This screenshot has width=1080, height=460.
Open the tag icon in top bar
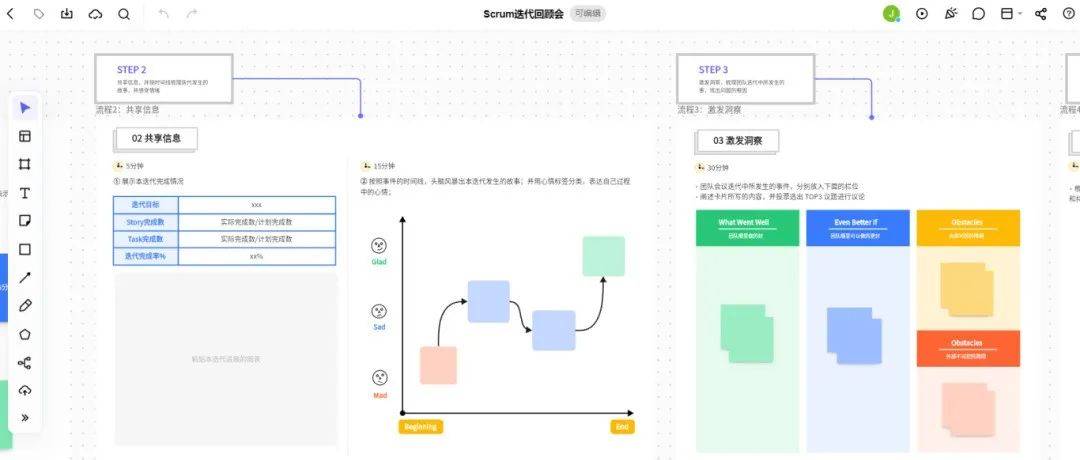39,14
